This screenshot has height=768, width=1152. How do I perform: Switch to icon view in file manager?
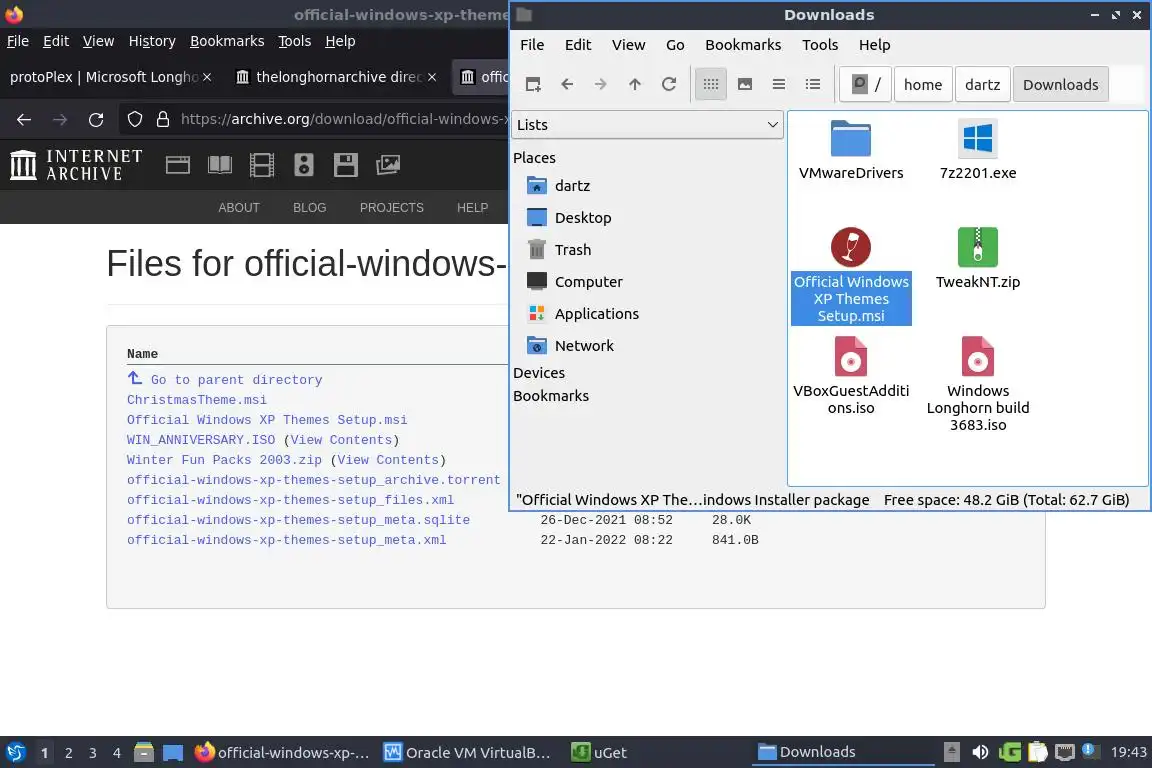[x=710, y=85]
